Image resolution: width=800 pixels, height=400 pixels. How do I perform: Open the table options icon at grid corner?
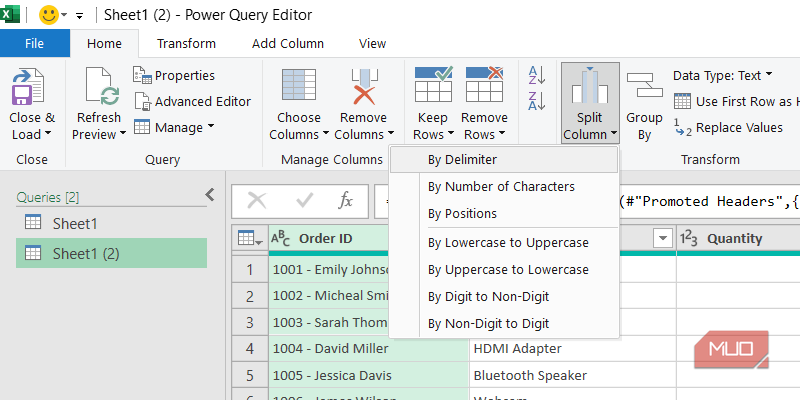249,238
